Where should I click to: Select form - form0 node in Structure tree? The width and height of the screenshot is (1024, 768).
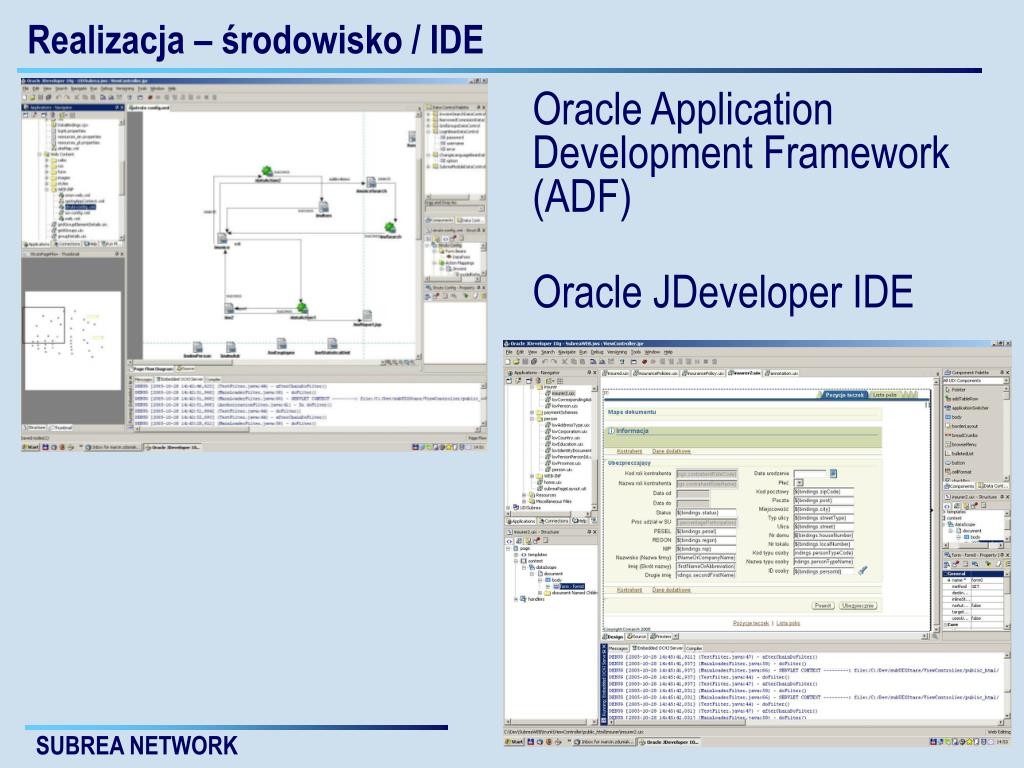(571, 586)
